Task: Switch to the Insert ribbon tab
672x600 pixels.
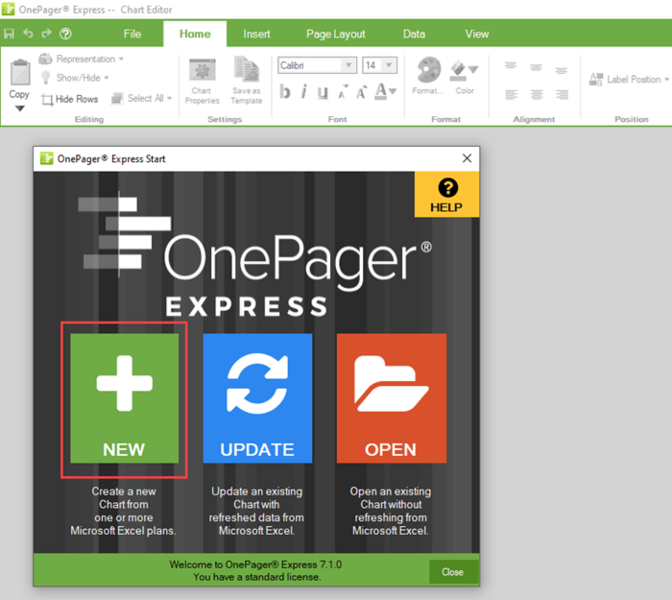Action: click(x=257, y=34)
